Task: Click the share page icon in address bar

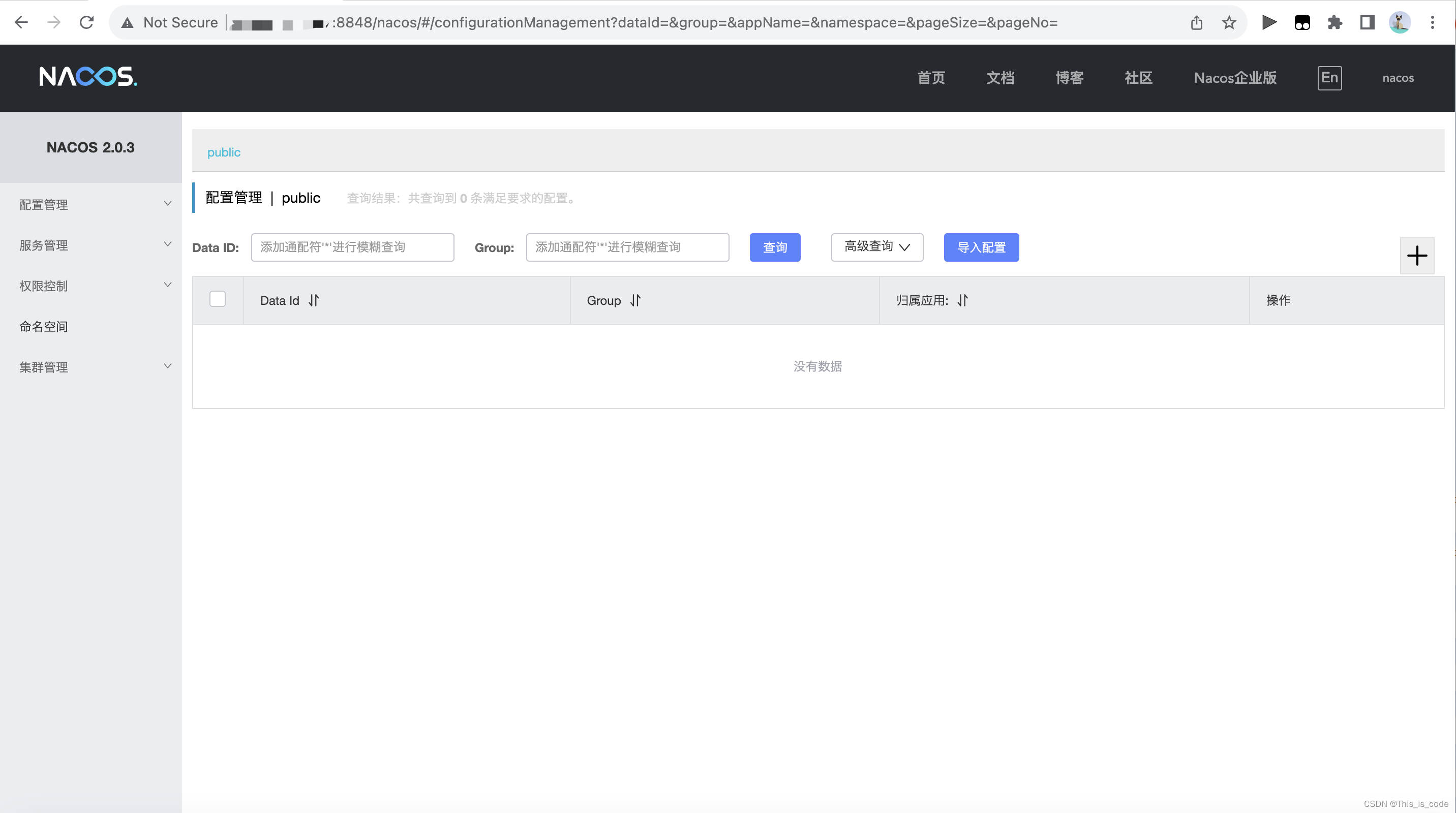Action: (1196, 22)
